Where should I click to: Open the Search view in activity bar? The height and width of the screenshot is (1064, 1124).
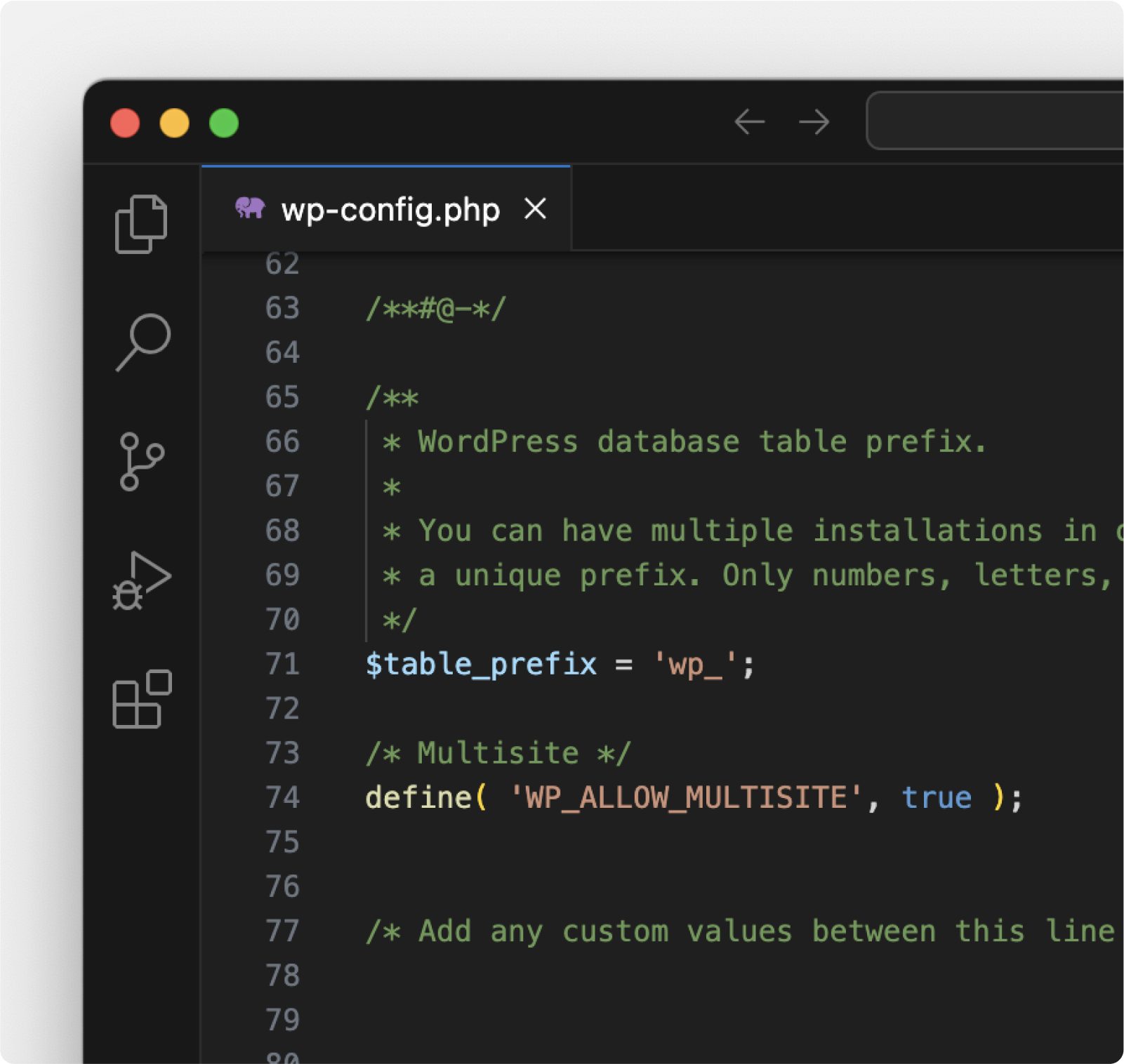click(x=143, y=342)
